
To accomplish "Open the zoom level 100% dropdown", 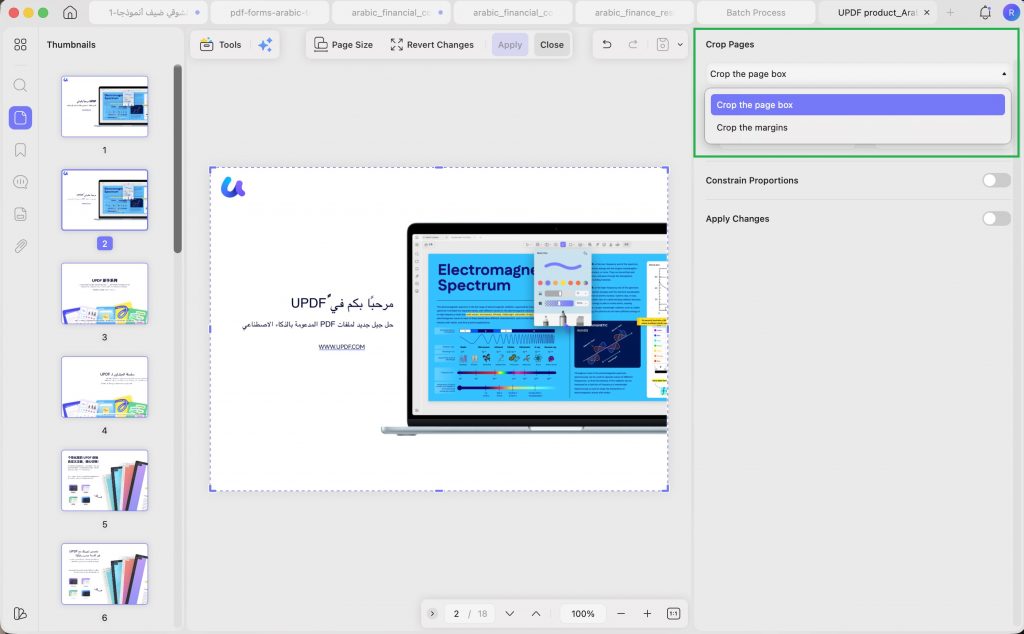I will [x=583, y=614].
